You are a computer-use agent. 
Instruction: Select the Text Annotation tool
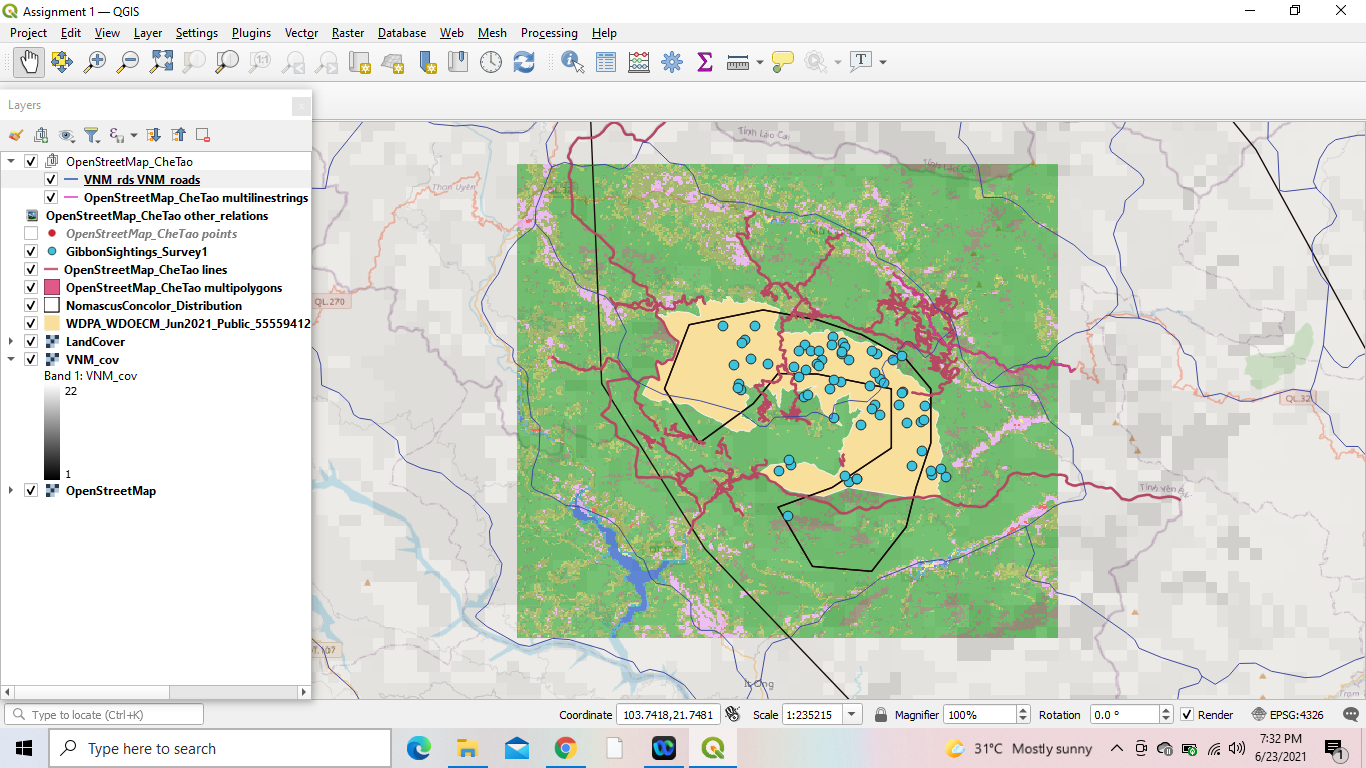[x=861, y=62]
